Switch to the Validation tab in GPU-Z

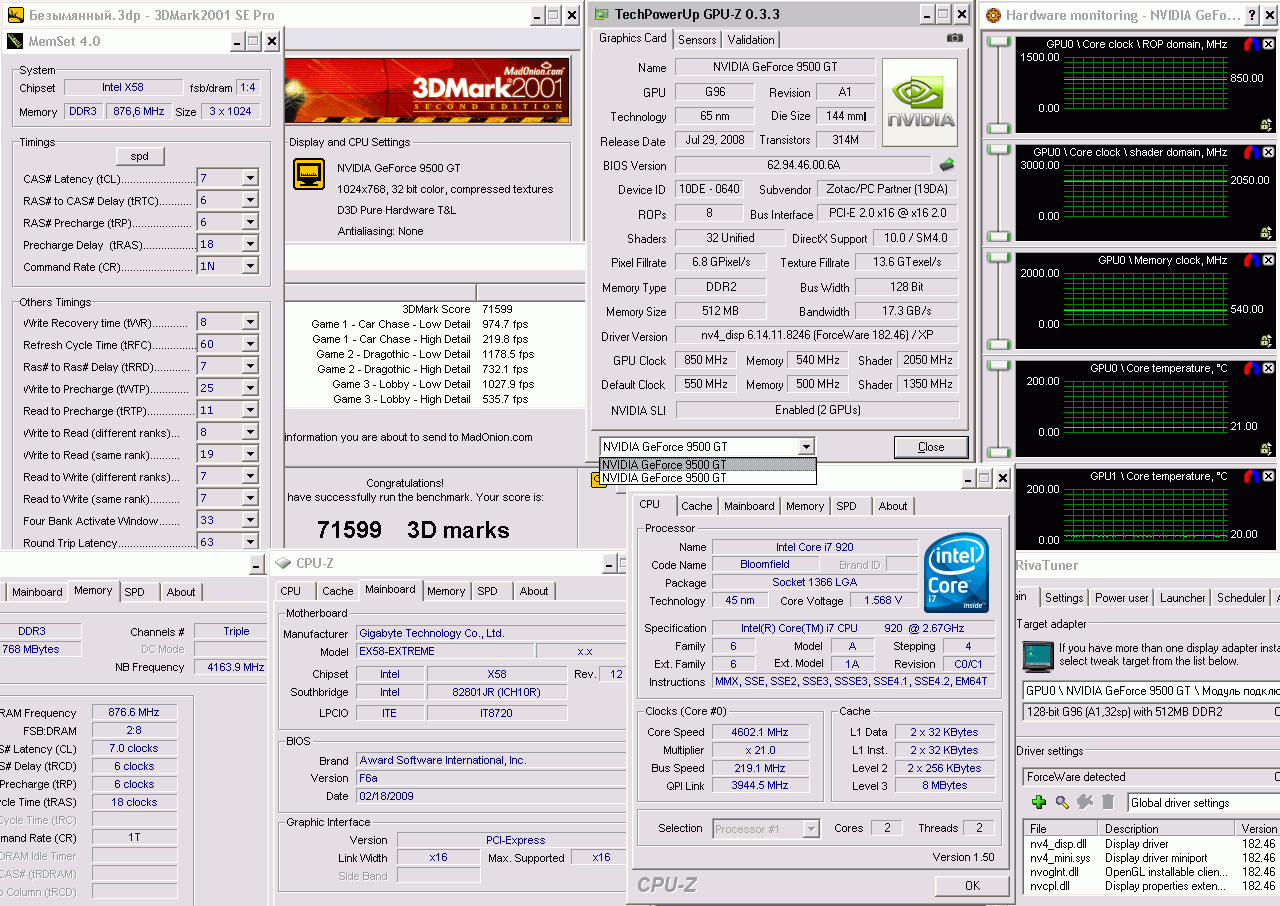pyautogui.click(x=751, y=40)
